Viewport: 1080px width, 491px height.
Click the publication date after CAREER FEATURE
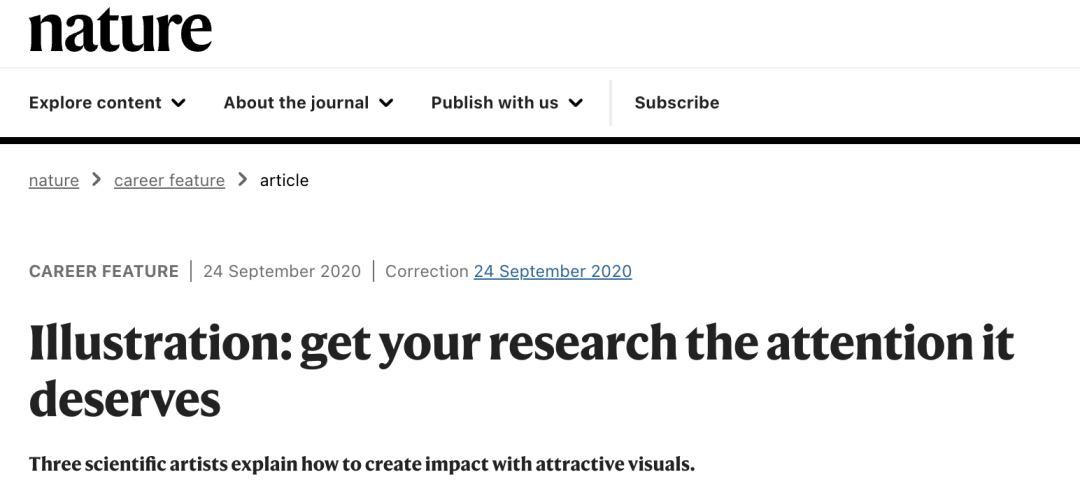pos(282,271)
